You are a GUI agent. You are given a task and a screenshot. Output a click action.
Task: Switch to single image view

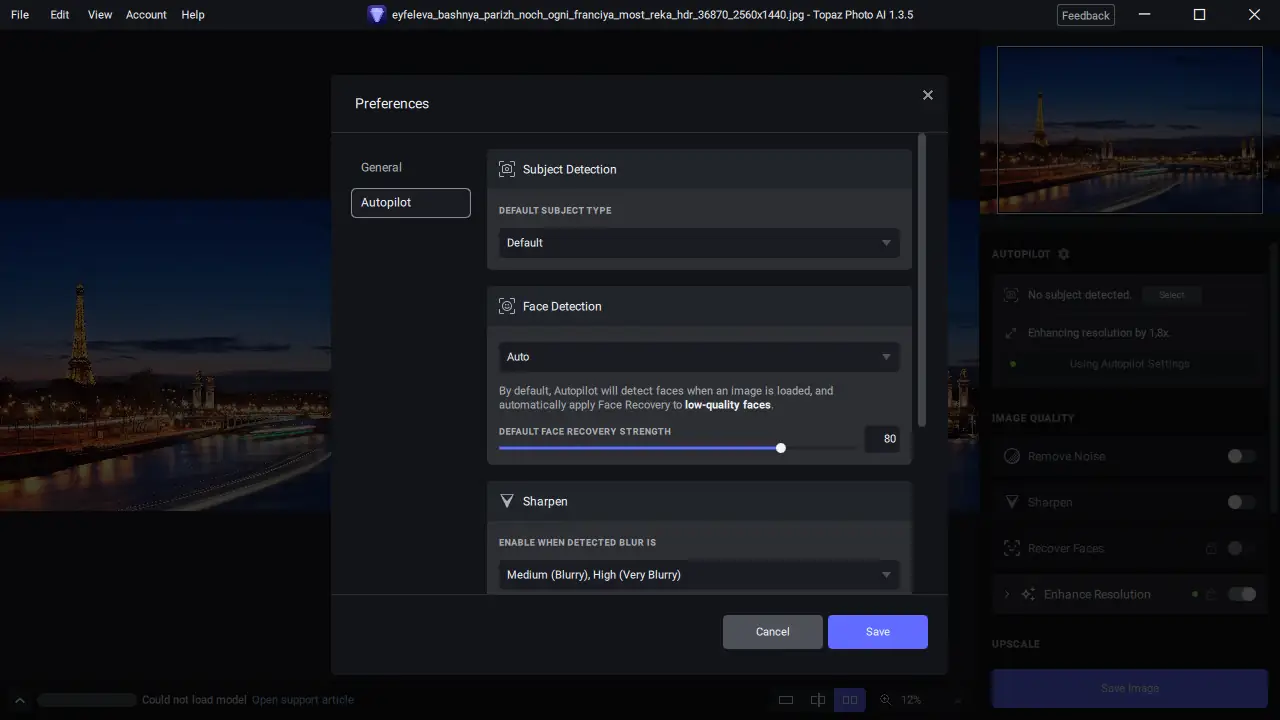point(786,700)
